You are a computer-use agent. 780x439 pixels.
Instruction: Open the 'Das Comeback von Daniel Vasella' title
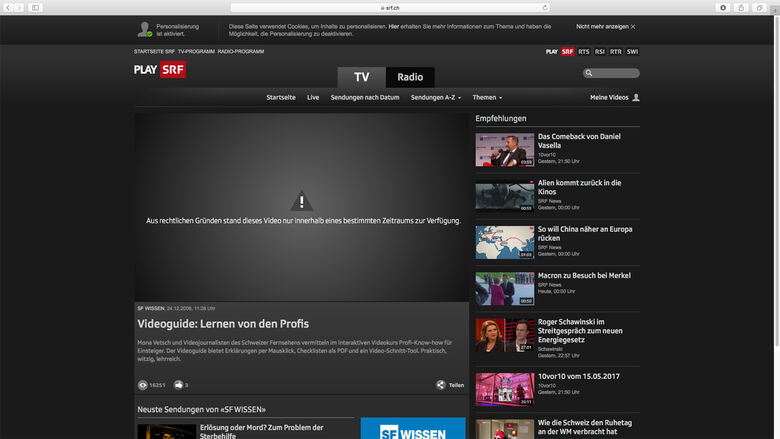click(579, 141)
